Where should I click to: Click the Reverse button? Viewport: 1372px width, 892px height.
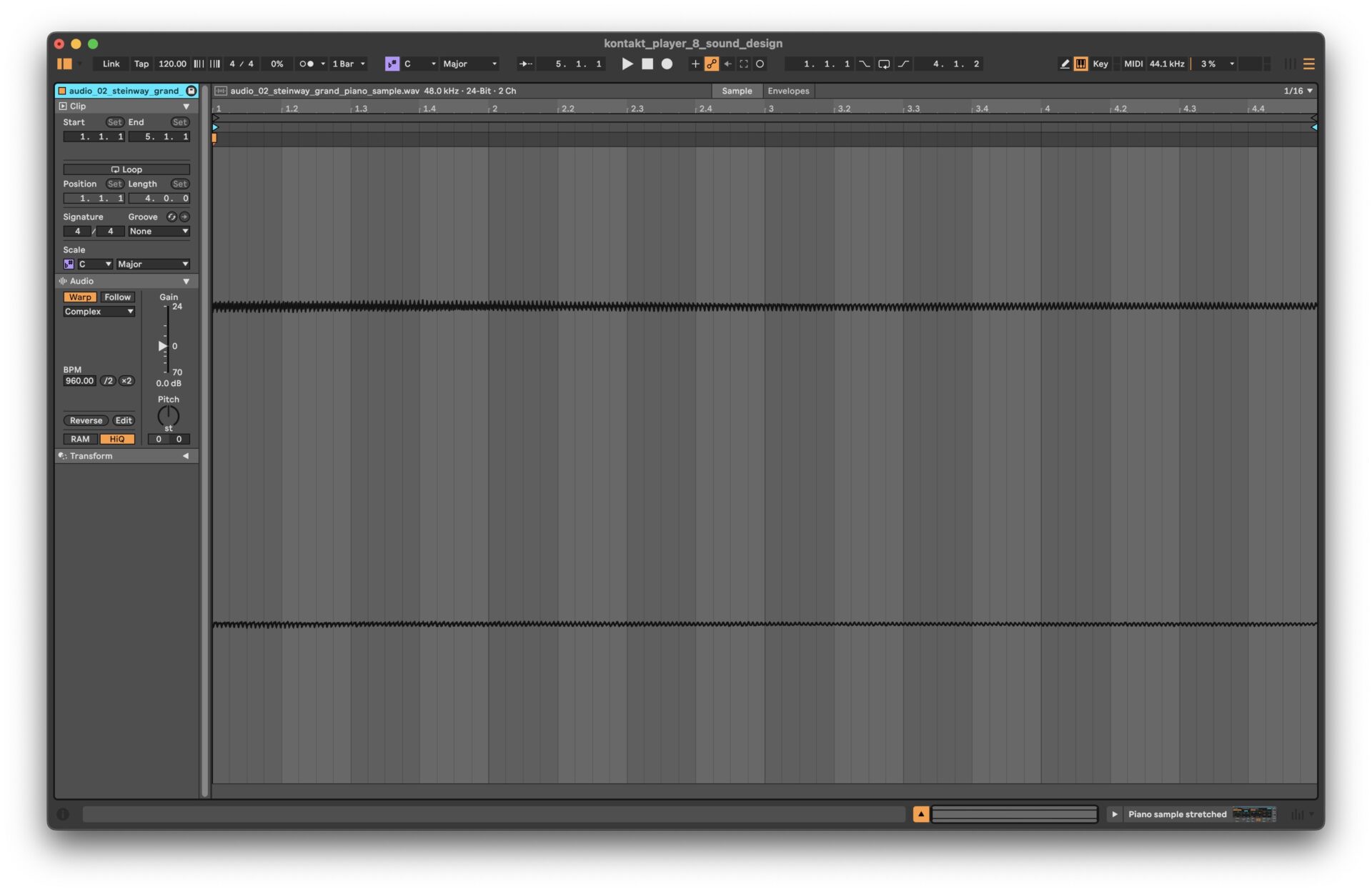click(85, 420)
